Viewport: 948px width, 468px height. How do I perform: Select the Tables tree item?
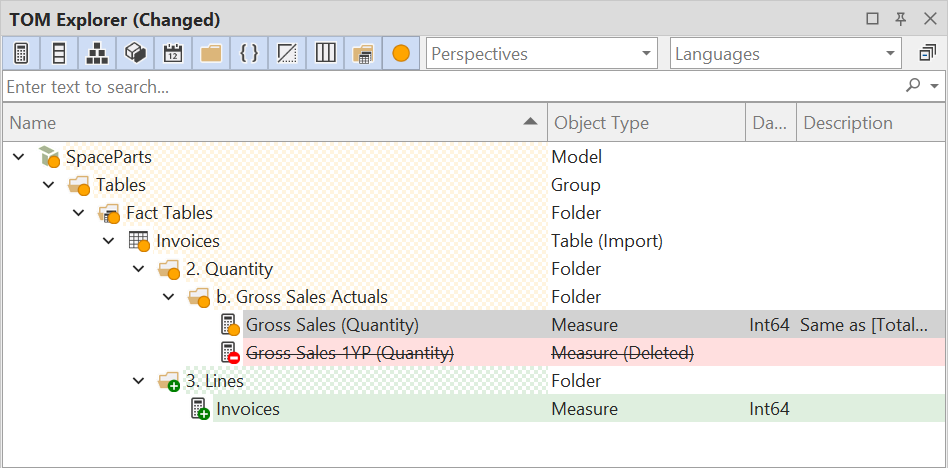[121, 185]
